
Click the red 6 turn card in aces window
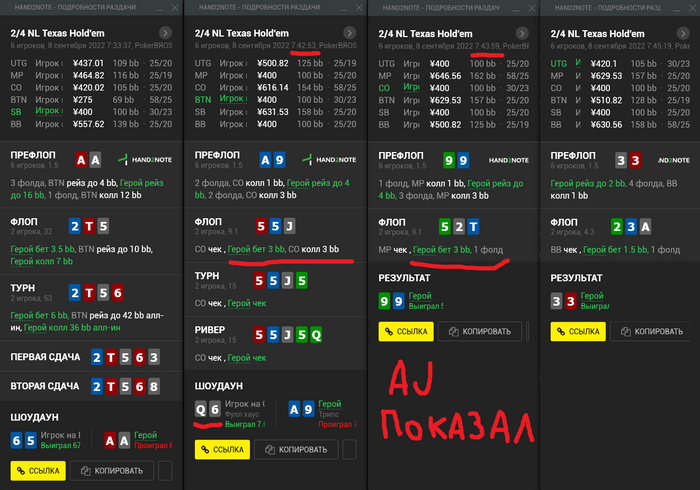(x=117, y=293)
